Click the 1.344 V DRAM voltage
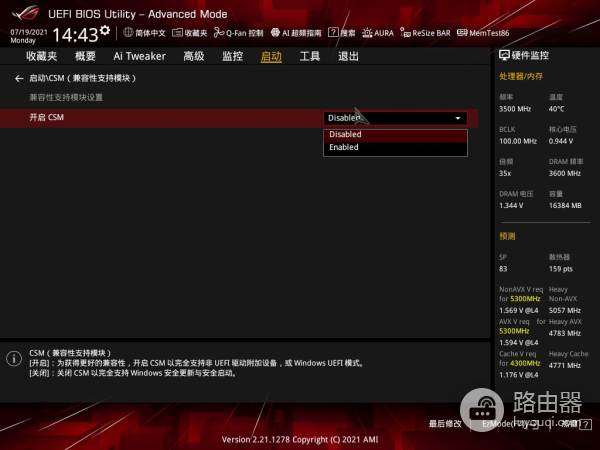Screen dimensions: 600x450 pyautogui.click(x=511, y=205)
